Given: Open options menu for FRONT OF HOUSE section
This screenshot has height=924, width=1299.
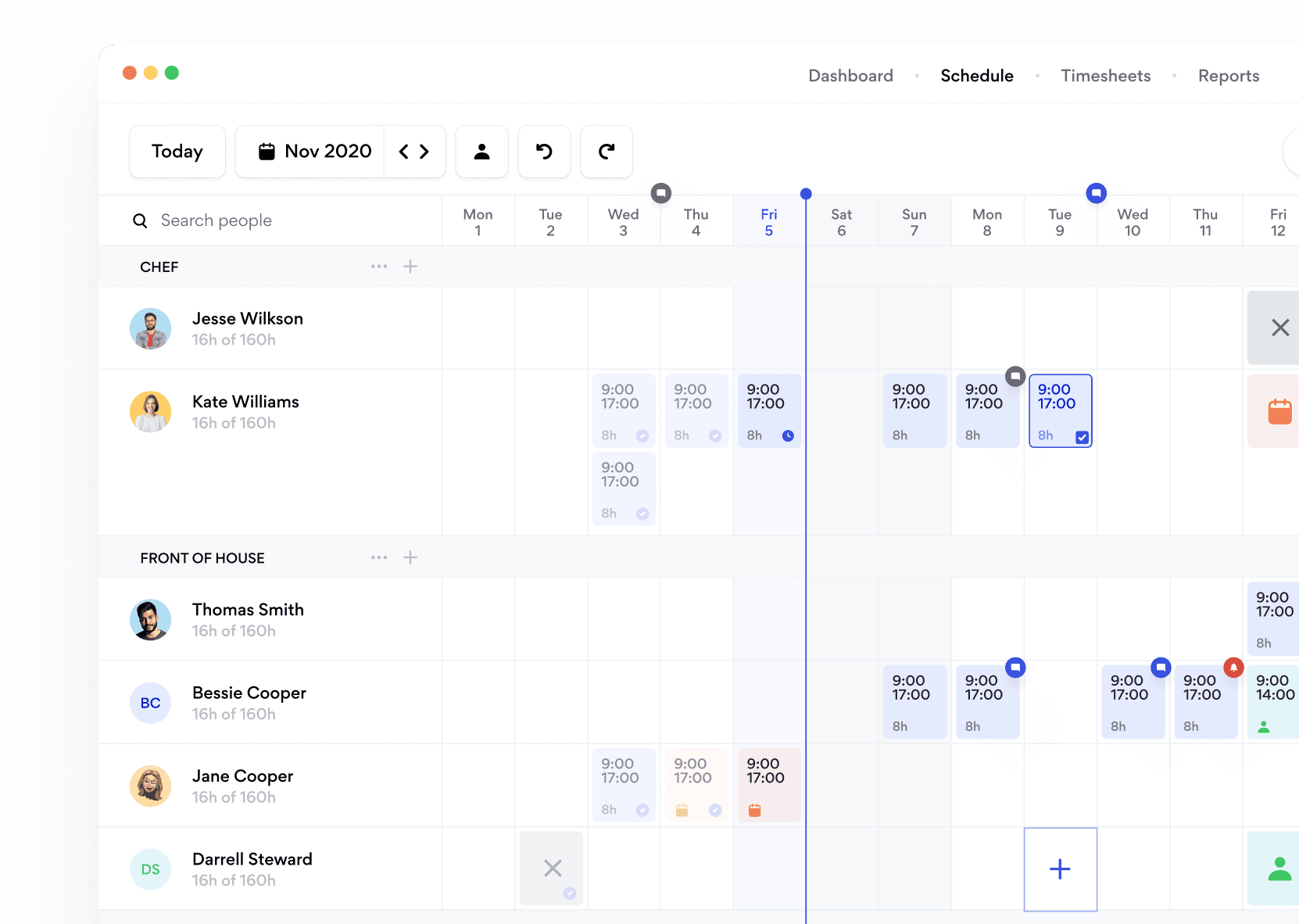Looking at the screenshot, I should tap(379, 557).
